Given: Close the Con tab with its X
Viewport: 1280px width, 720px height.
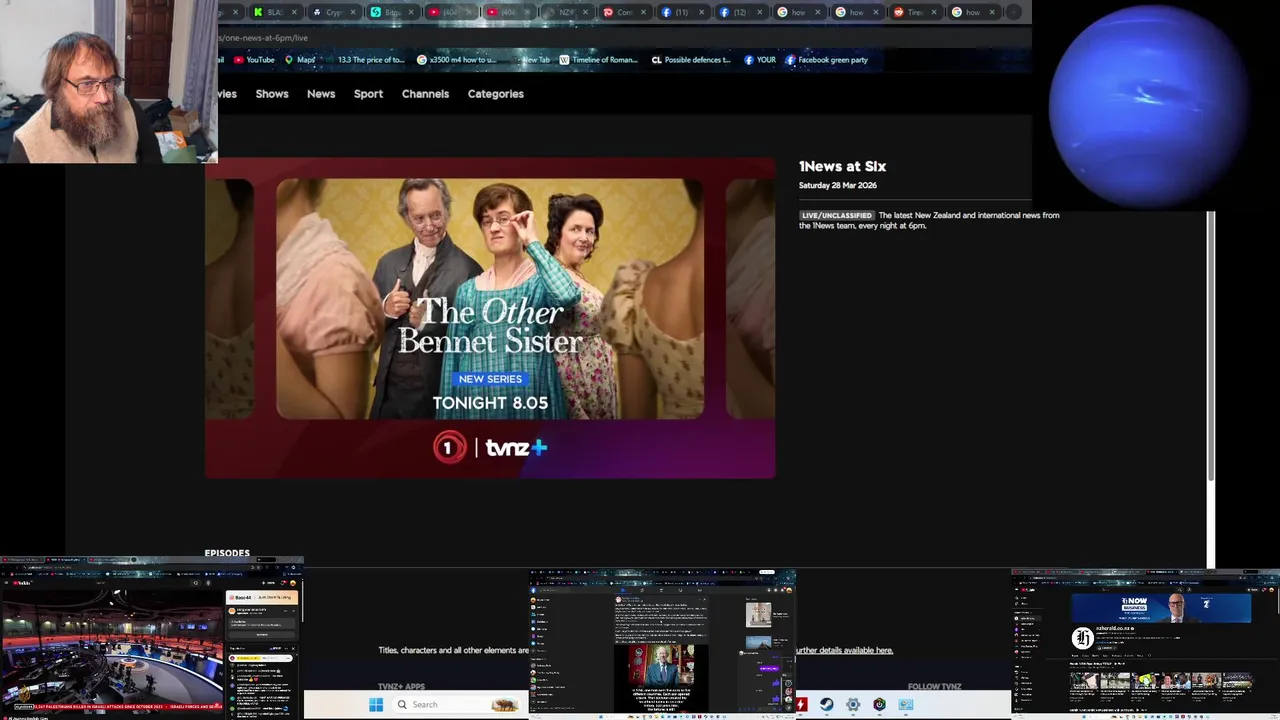Looking at the screenshot, I should pos(642,12).
